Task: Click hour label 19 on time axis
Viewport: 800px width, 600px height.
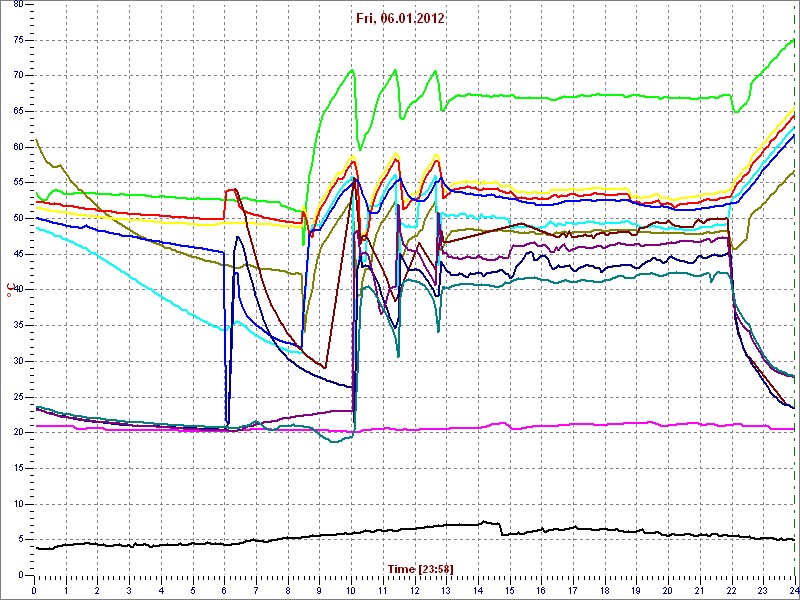Action: coord(636,589)
